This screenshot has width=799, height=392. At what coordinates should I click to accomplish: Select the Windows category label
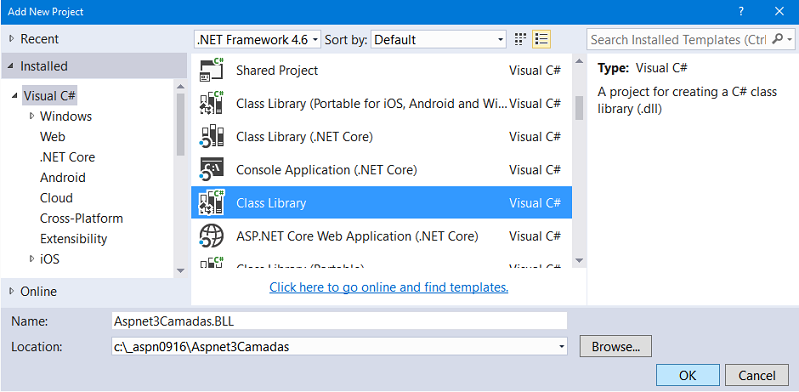coord(66,116)
